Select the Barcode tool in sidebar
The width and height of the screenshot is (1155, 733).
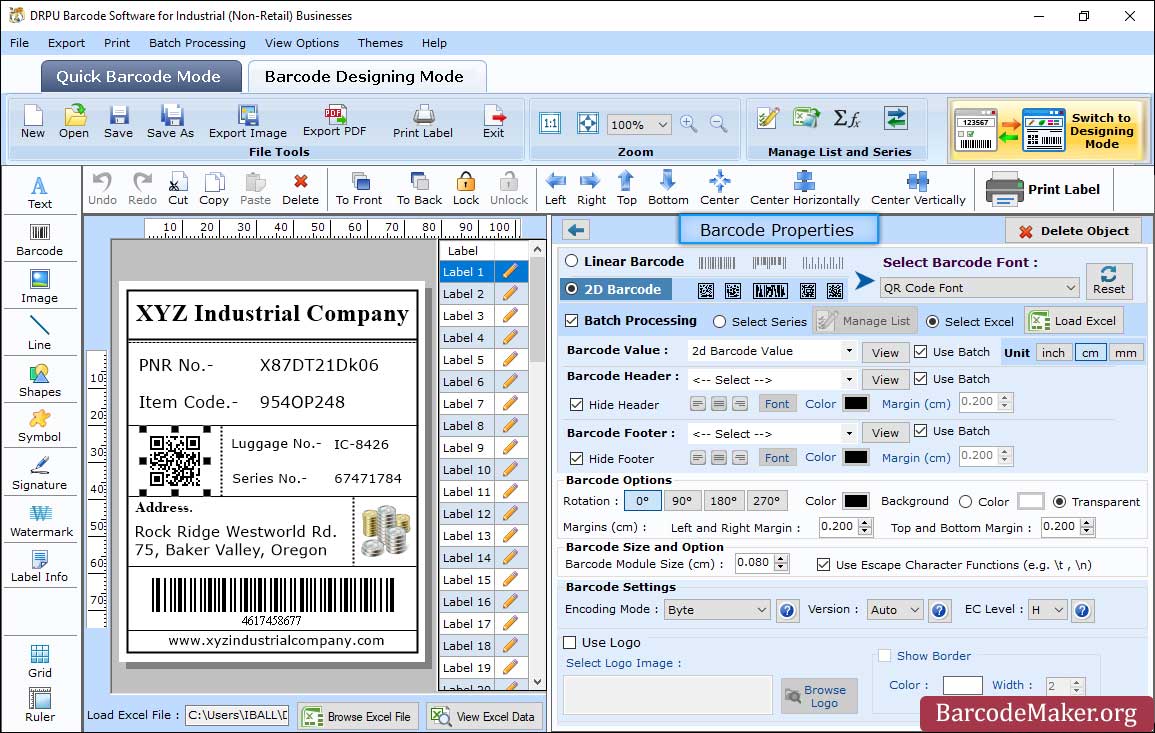[39, 240]
